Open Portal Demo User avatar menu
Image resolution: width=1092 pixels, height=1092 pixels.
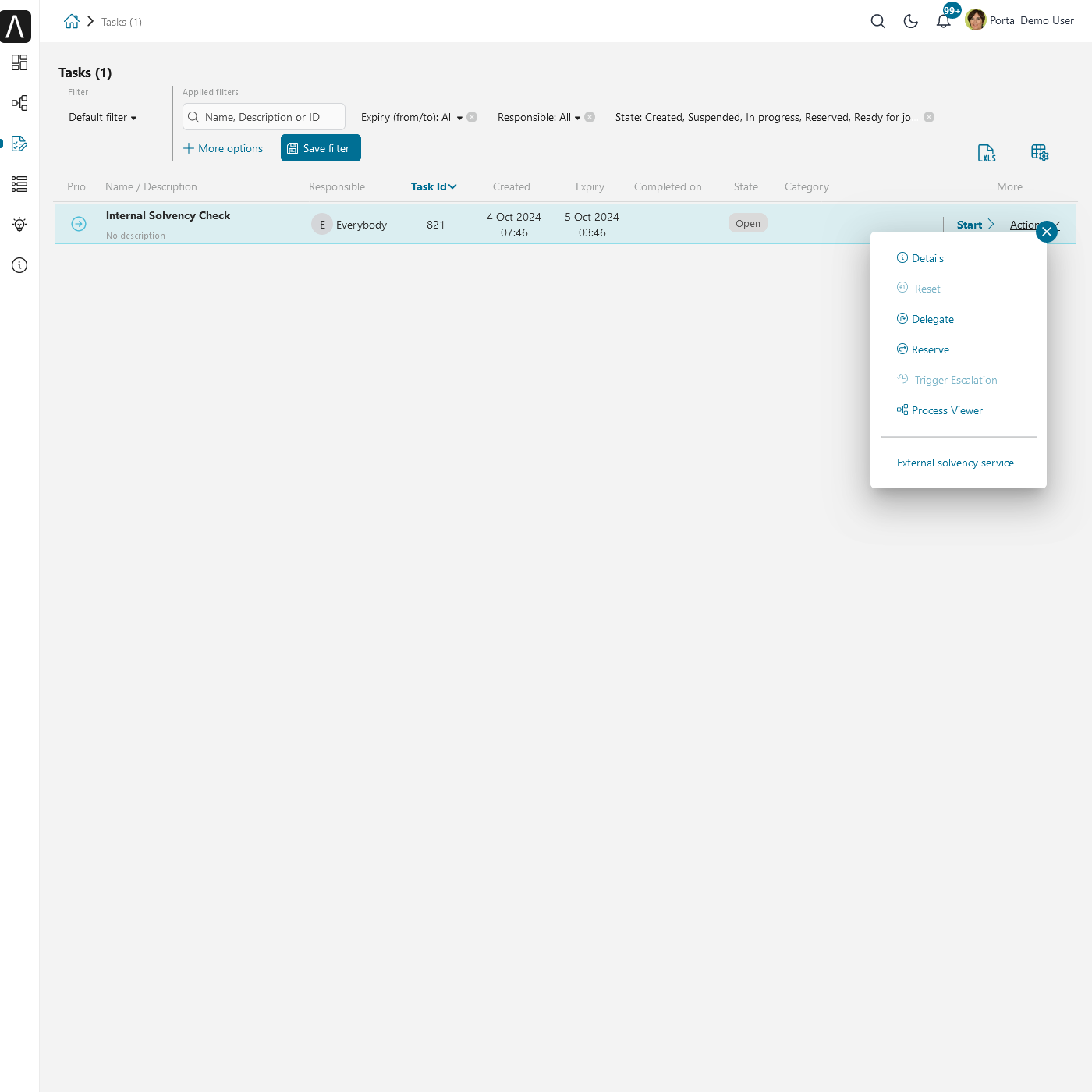(x=976, y=20)
